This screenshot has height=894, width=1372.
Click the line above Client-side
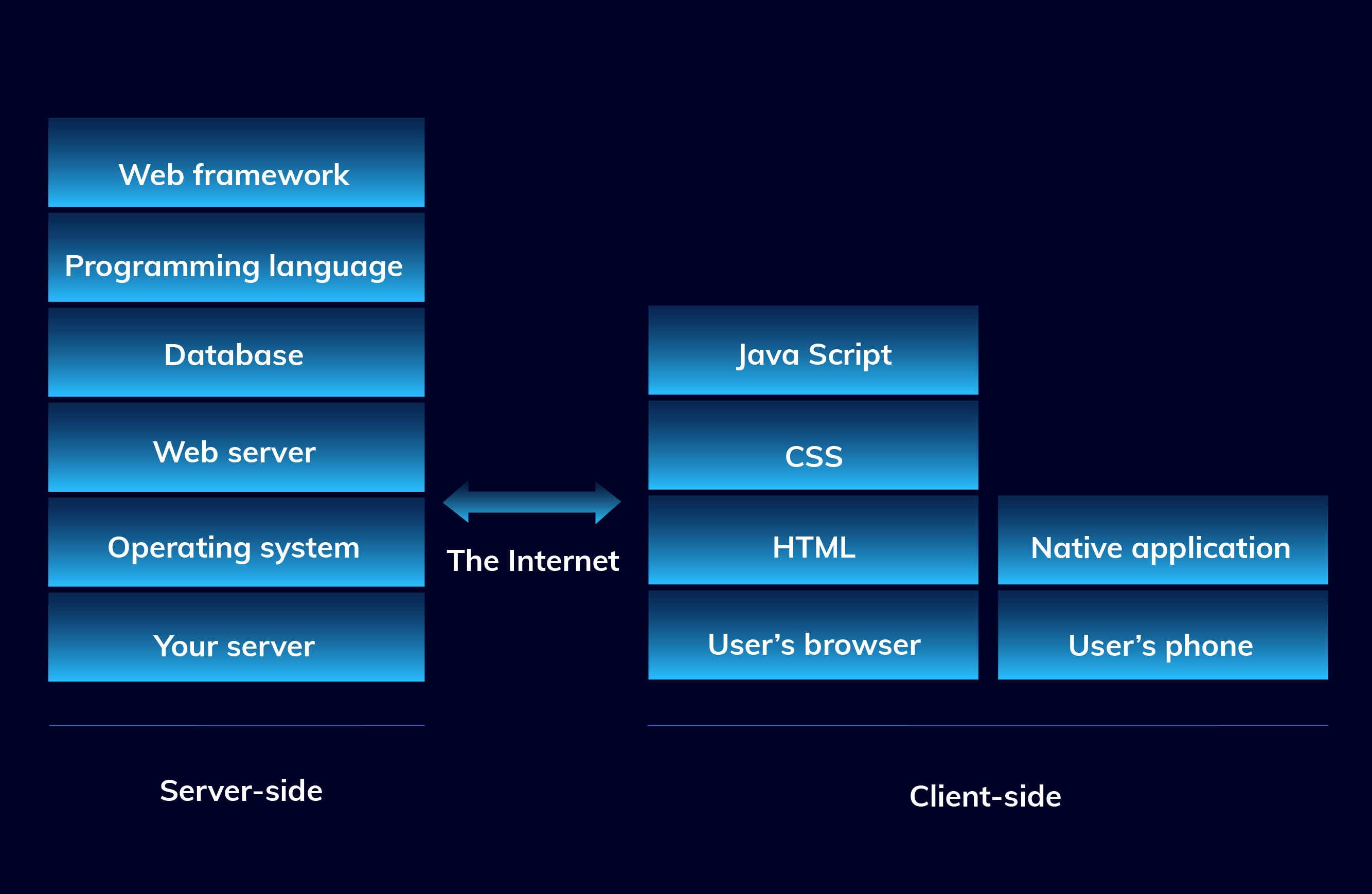click(x=988, y=725)
